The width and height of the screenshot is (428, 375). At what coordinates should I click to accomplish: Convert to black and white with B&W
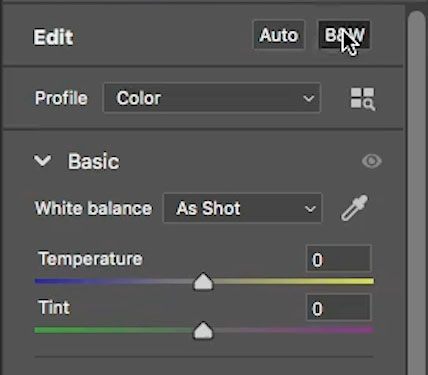coord(344,35)
